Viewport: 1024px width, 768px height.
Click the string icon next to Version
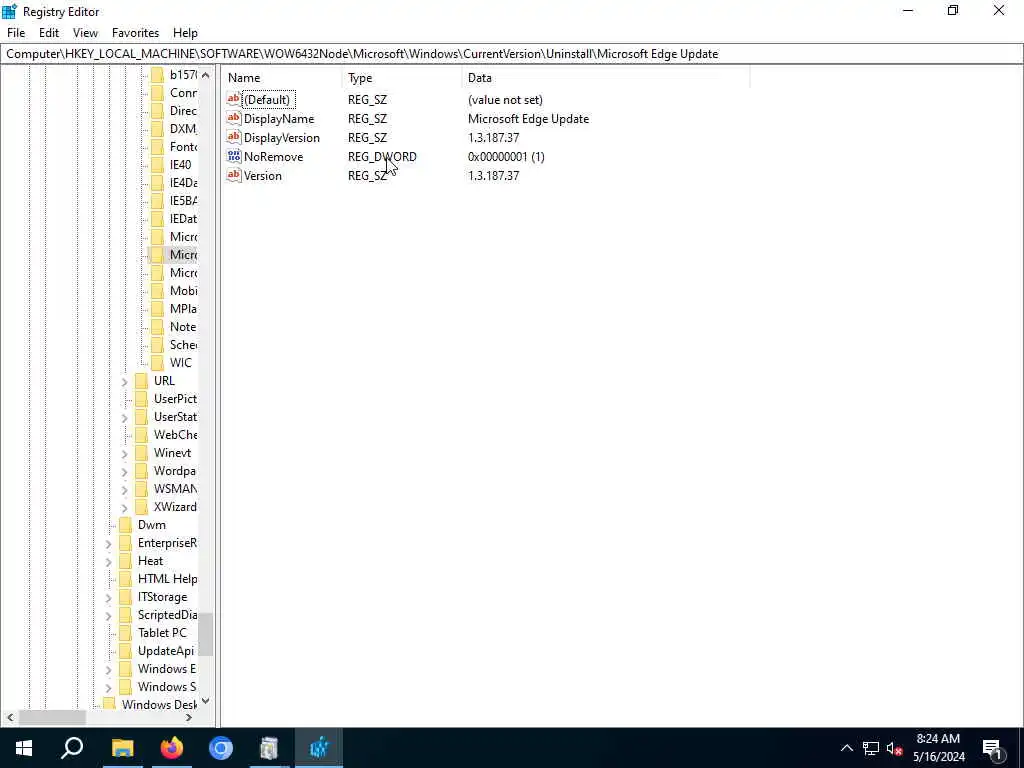point(234,175)
